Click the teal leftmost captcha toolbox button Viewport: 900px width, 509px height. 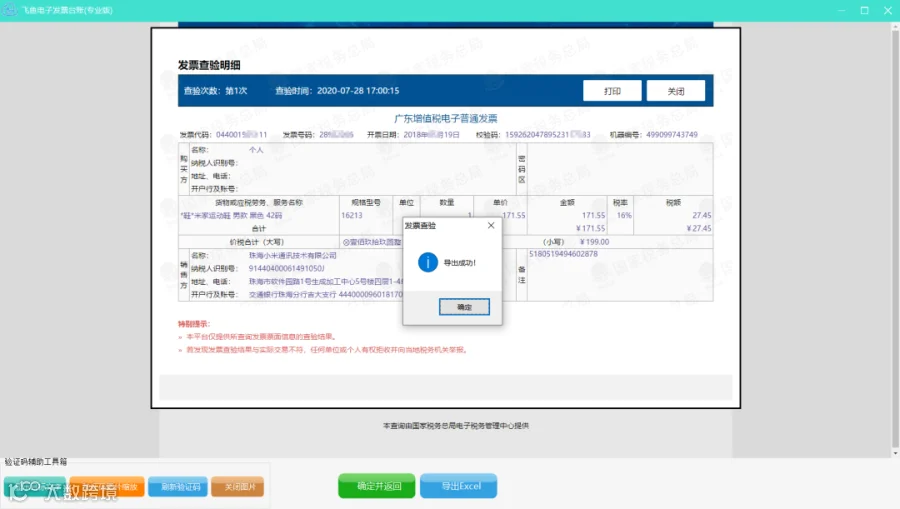pyautogui.click(x=35, y=487)
